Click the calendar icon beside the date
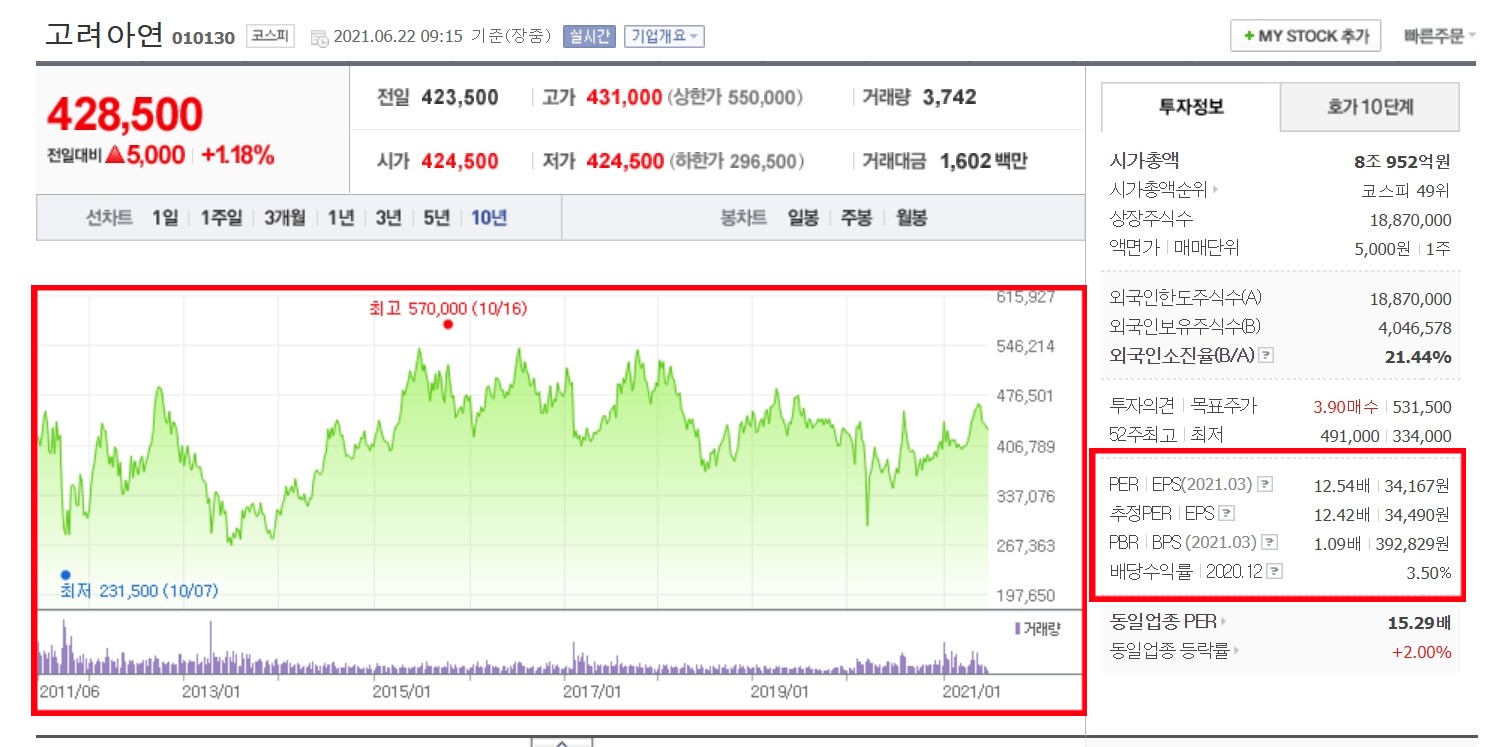The image size is (1488, 747). [x=319, y=38]
